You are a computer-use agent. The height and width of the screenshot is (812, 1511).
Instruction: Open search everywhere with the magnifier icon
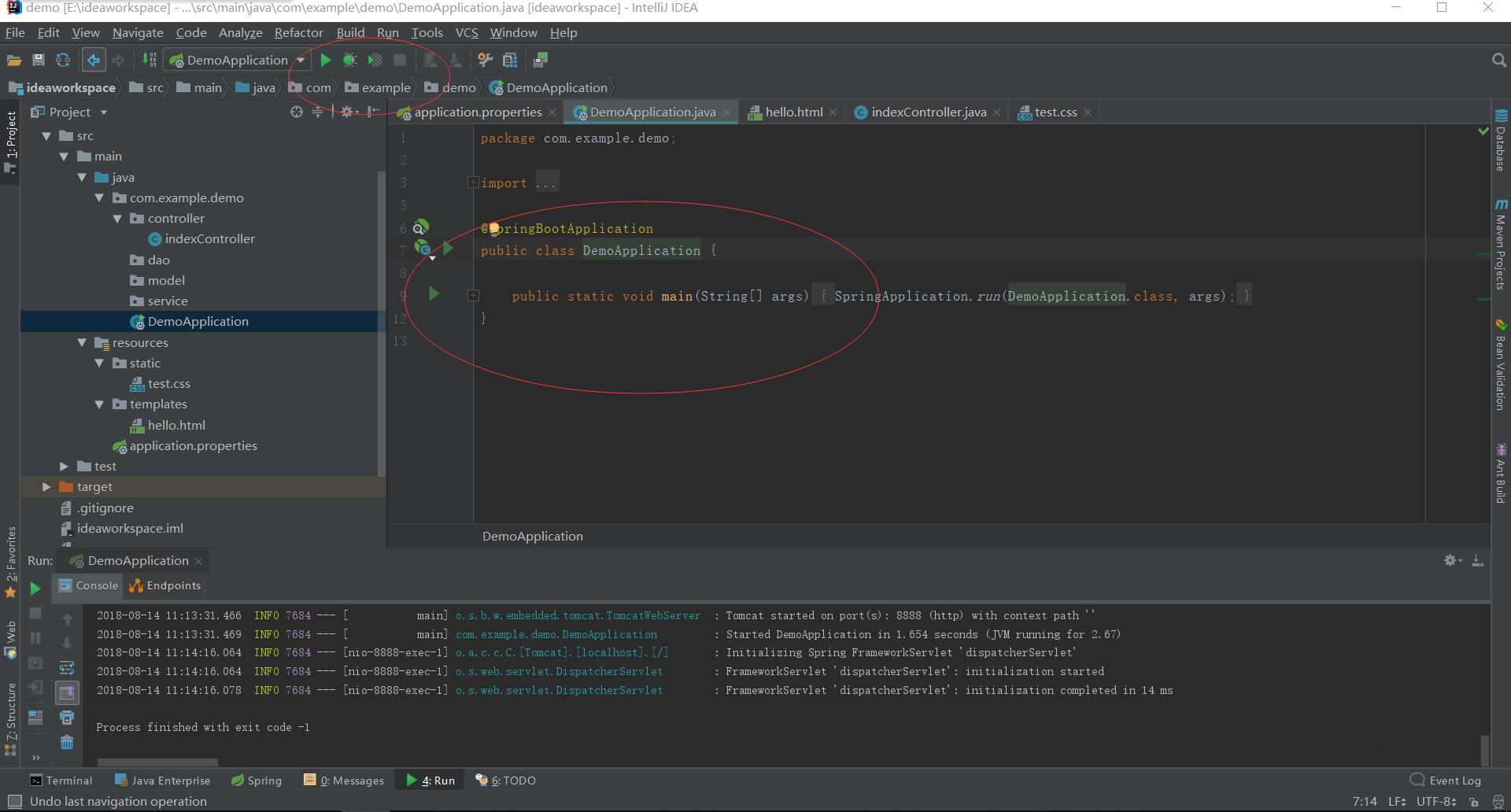(x=1498, y=60)
